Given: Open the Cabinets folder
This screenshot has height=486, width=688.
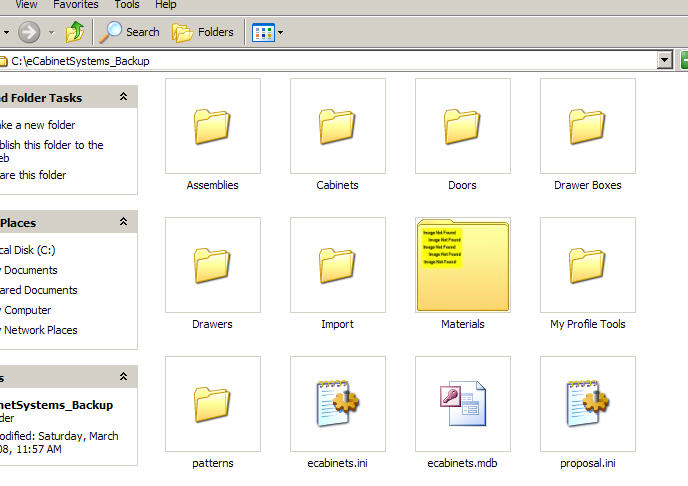Looking at the screenshot, I should [338, 126].
